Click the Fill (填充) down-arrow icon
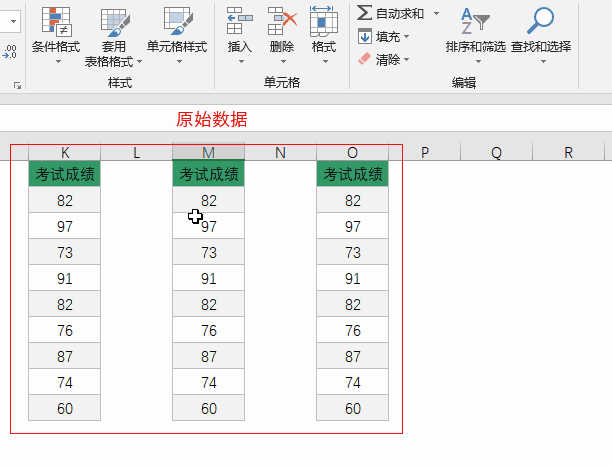 (365, 36)
